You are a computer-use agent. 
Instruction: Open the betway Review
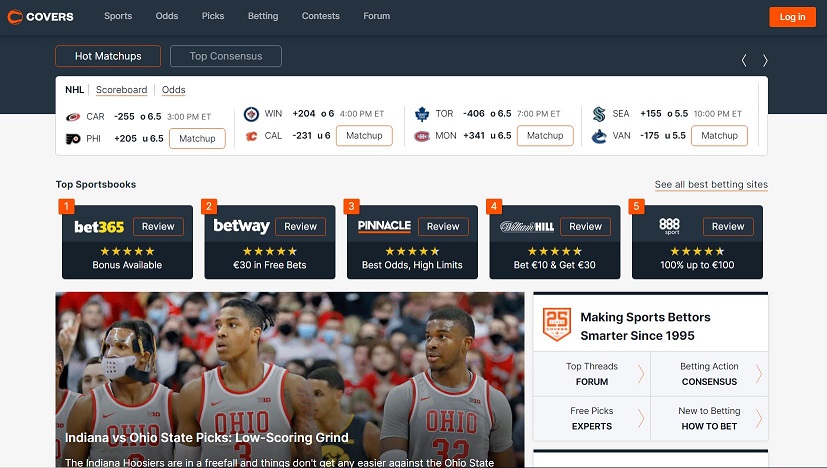coord(301,226)
